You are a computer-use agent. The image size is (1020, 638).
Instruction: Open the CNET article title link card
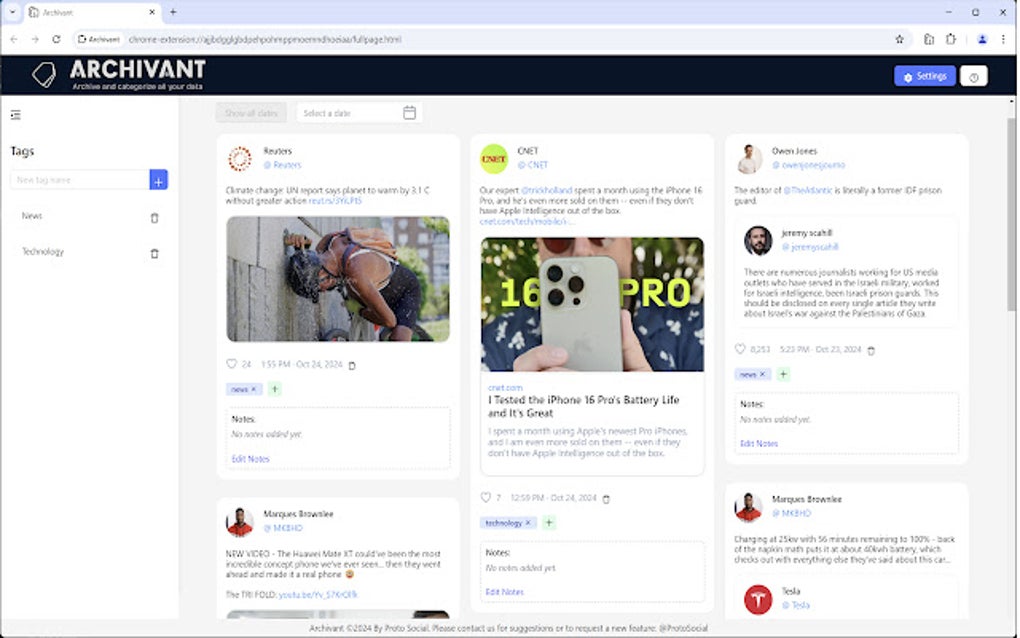pyautogui.click(x=584, y=406)
